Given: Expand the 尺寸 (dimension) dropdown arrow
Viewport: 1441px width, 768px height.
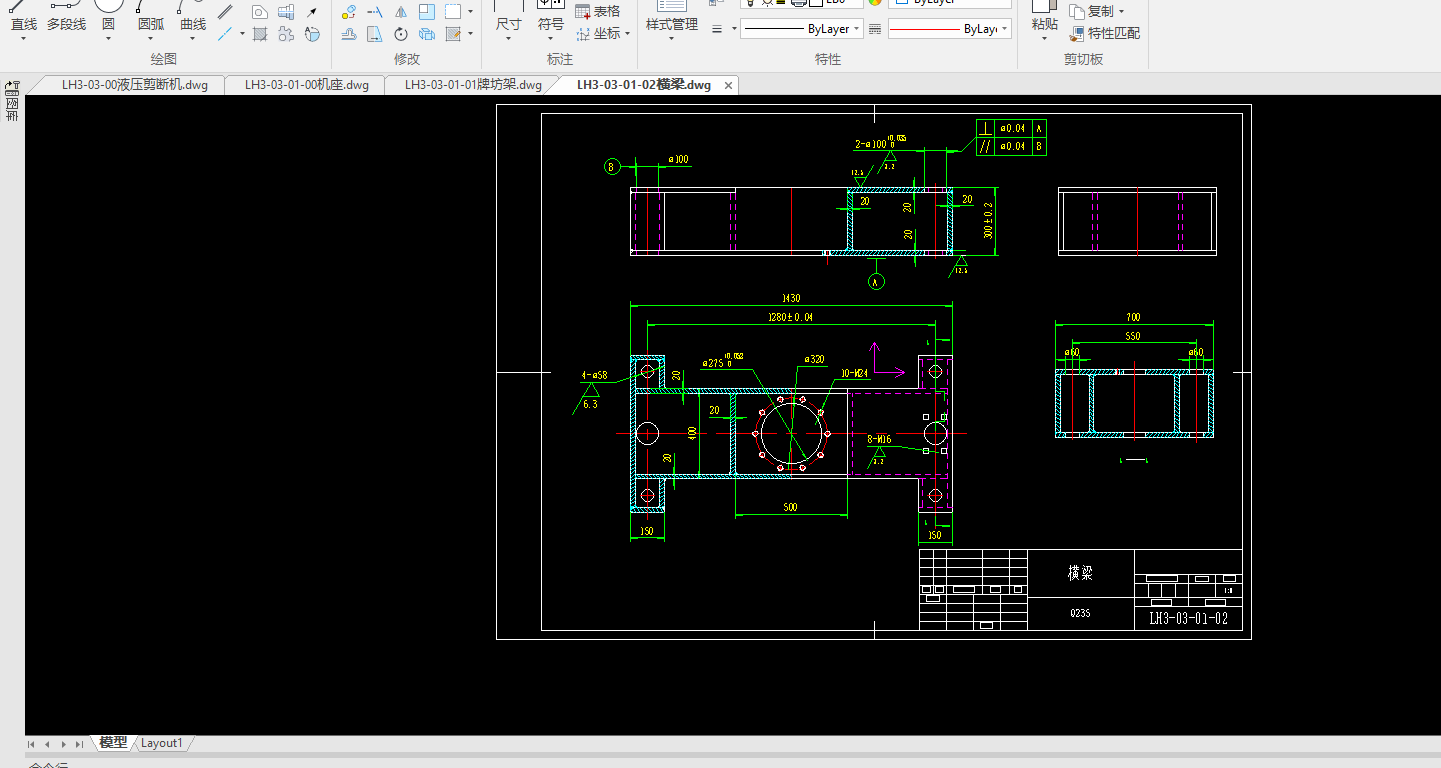Looking at the screenshot, I should [509, 38].
